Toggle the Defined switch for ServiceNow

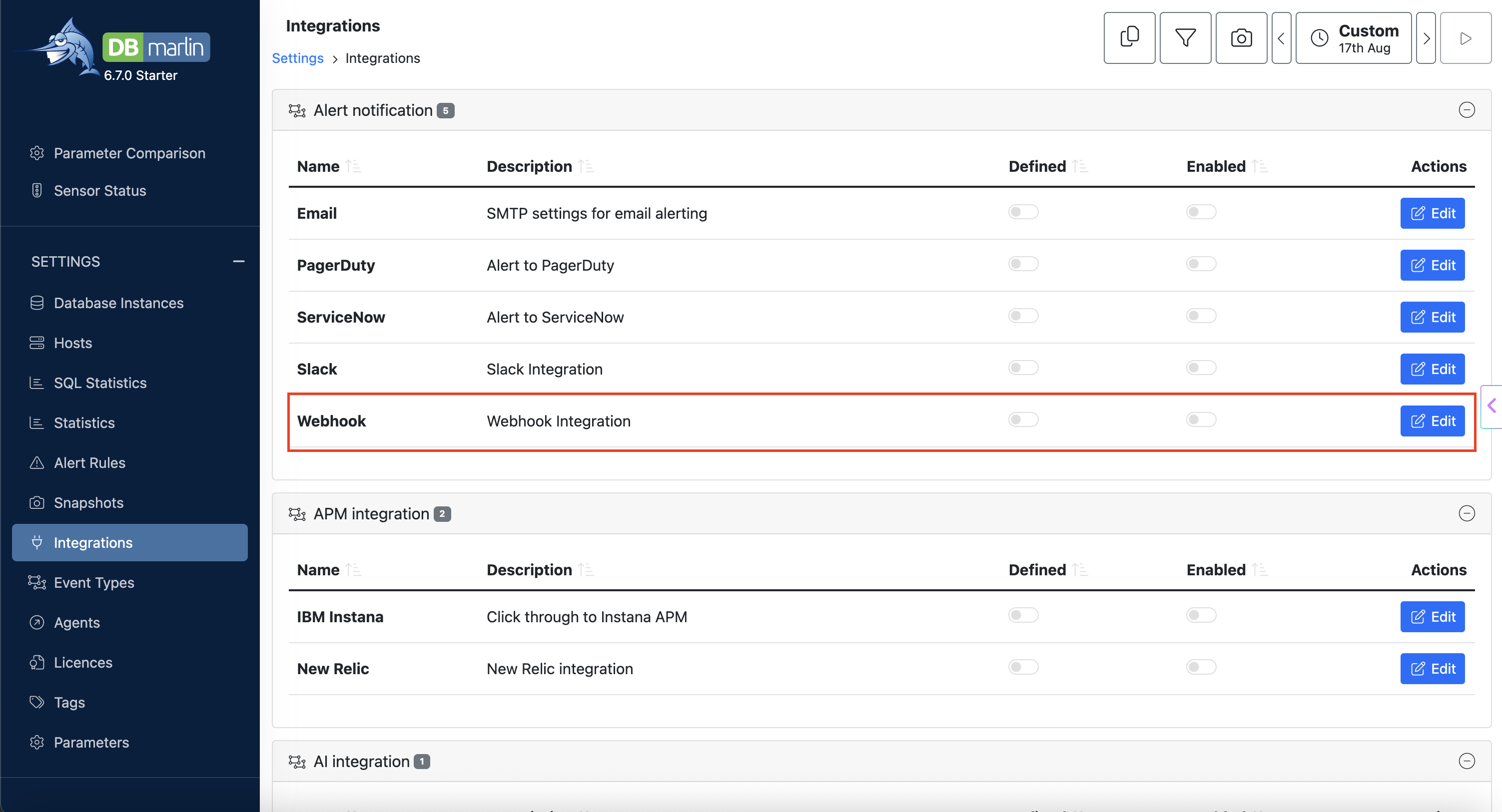click(1023, 316)
